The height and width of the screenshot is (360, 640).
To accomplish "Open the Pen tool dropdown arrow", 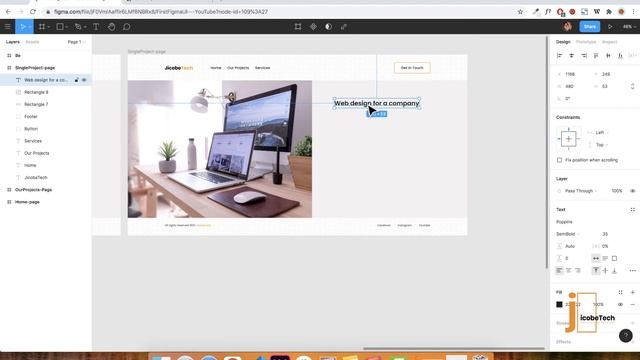I will coord(84,27).
